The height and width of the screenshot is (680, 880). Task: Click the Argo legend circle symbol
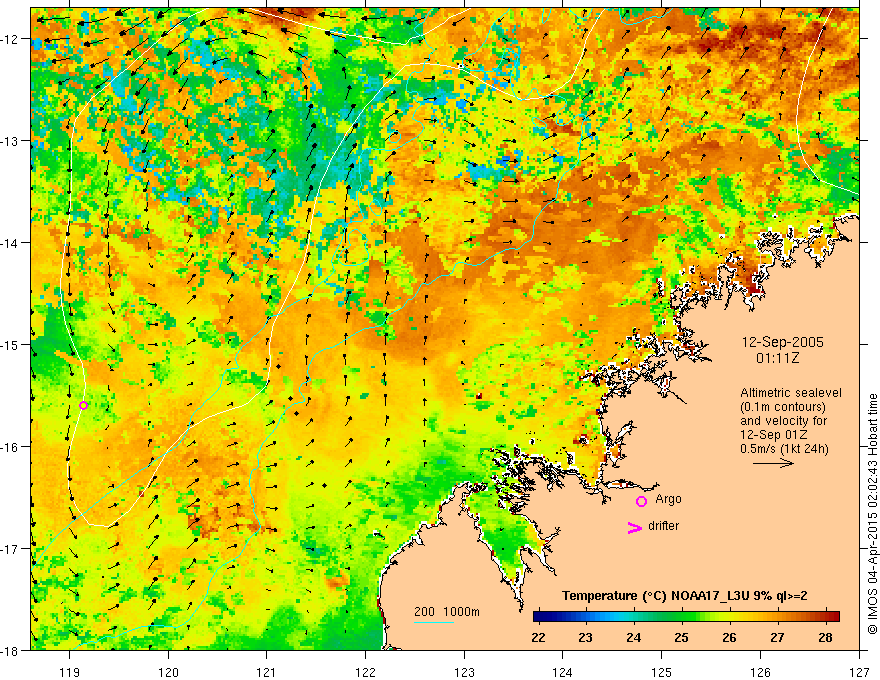[641, 501]
